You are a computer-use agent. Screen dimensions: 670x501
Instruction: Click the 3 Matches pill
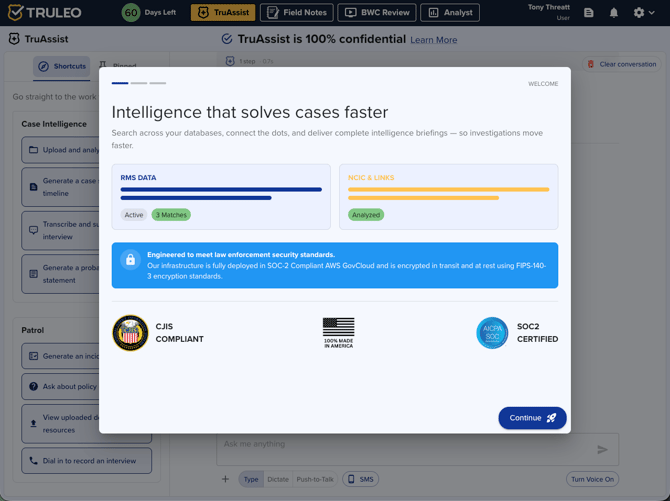point(171,215)
